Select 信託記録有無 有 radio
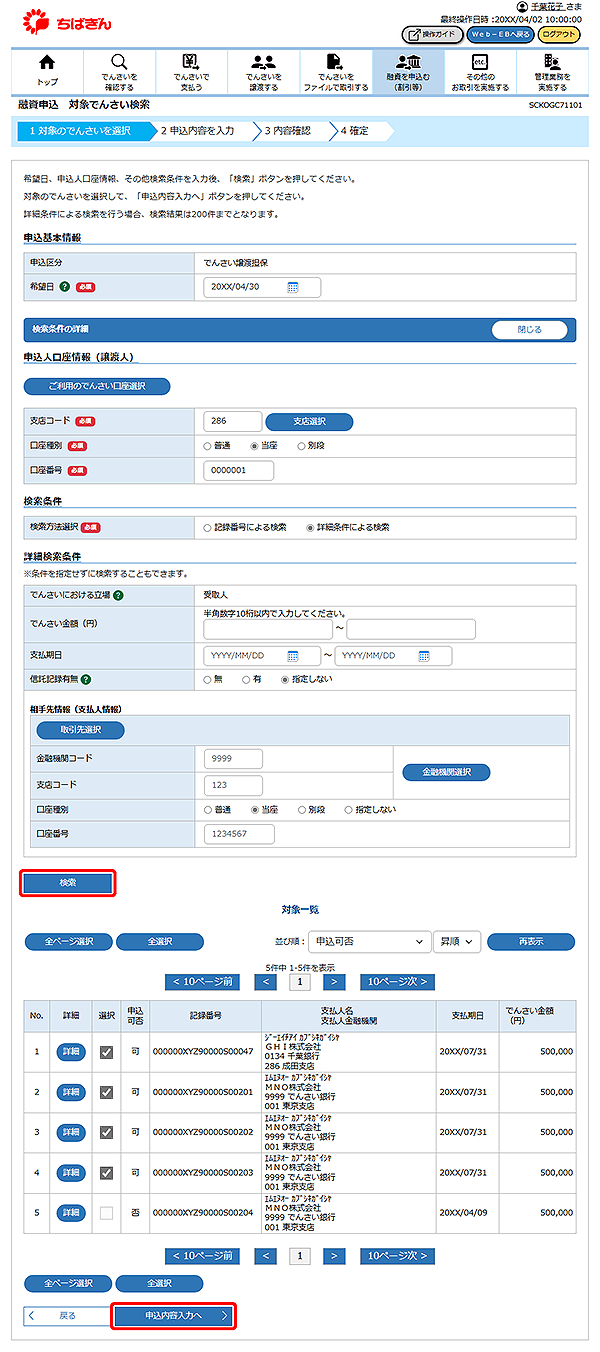Screen dimensions: 600x1352 pos(246,679)
